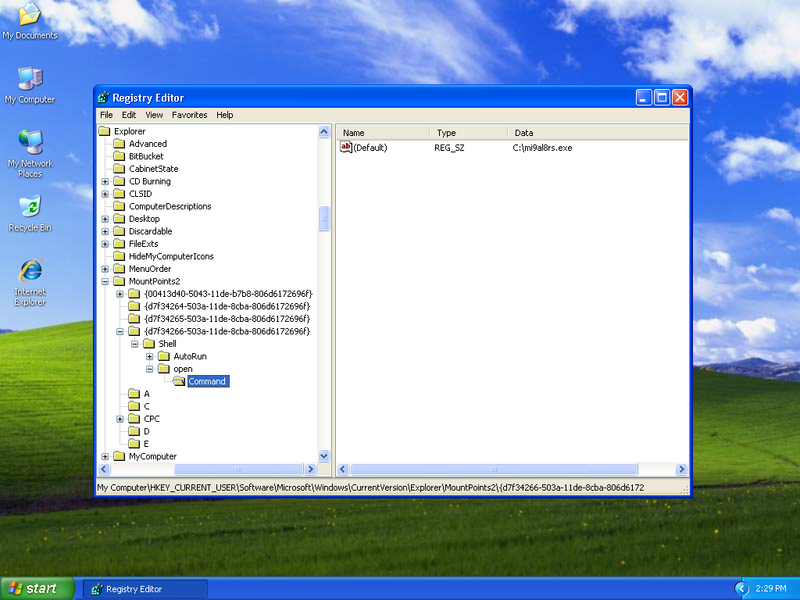Click the CabinetState key folder icon
Image resolution: width=800 pixels, height=600 pixels.
pos(119,169)
